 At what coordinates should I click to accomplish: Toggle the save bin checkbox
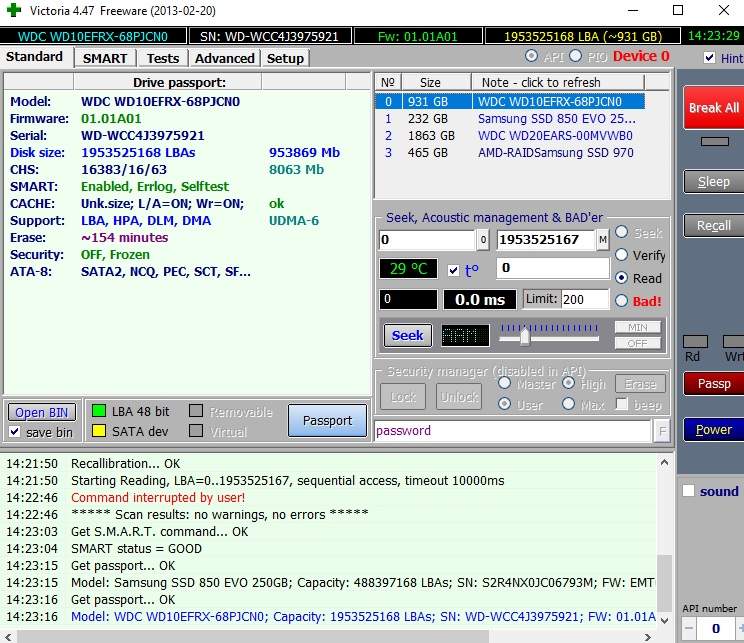coord(15,431)
